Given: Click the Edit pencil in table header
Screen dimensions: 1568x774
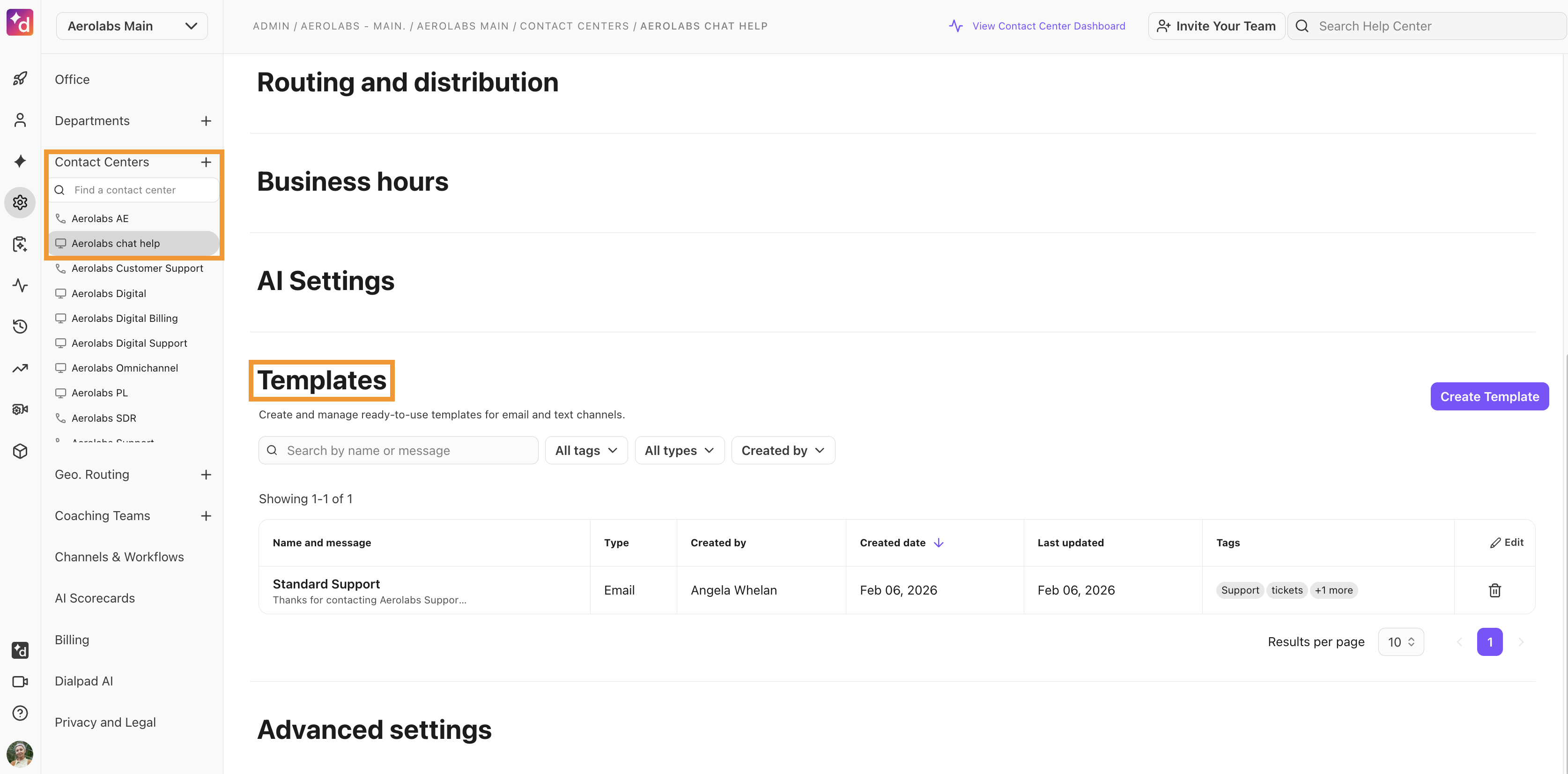Looking at the screenshot, I should [1507, 542].
